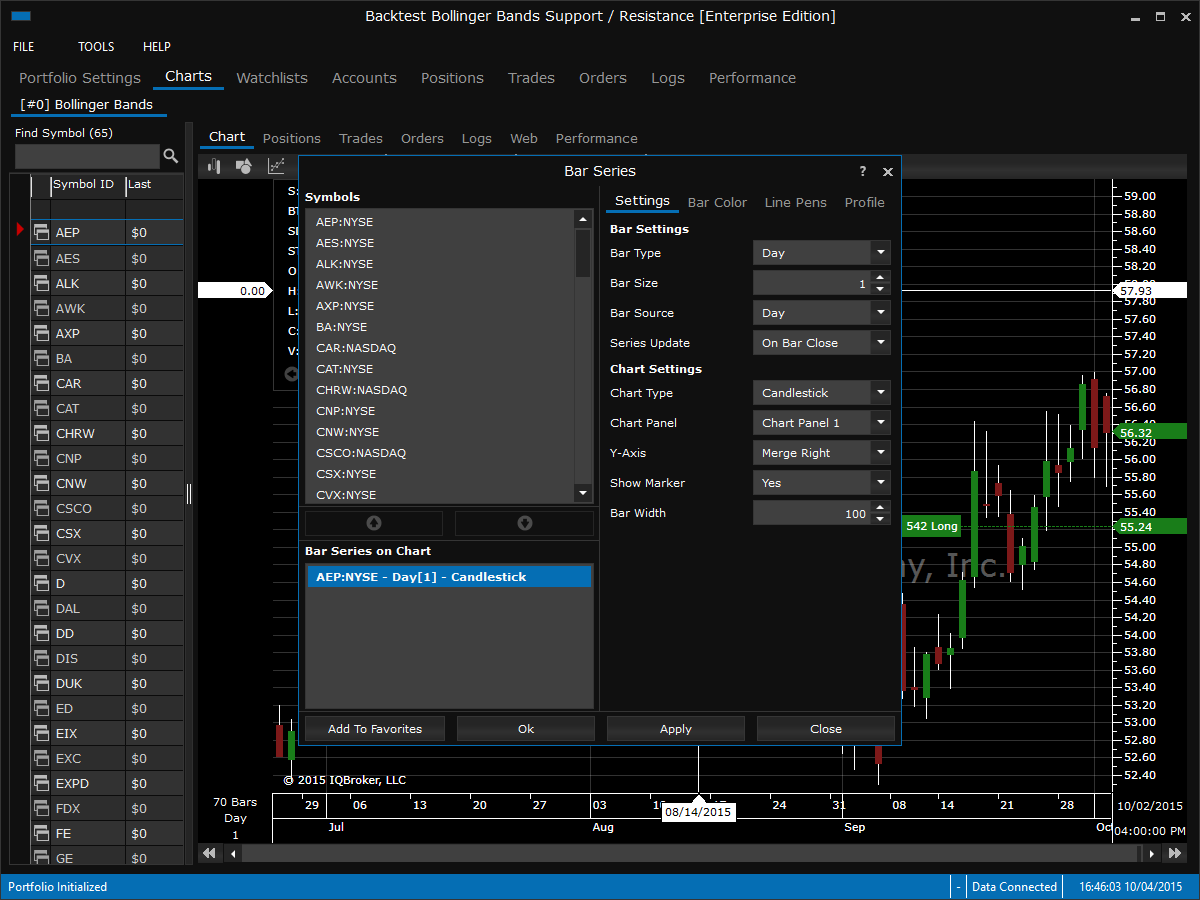Open the drawing shapes toolbar icon

click(244, 166)
